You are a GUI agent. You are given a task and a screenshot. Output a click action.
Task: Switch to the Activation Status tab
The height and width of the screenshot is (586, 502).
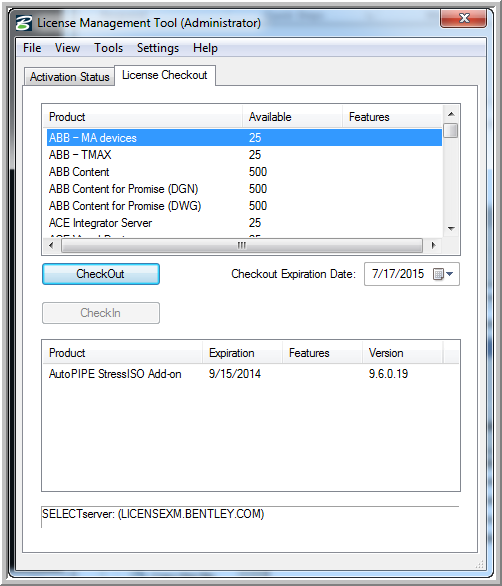point(70,77)
